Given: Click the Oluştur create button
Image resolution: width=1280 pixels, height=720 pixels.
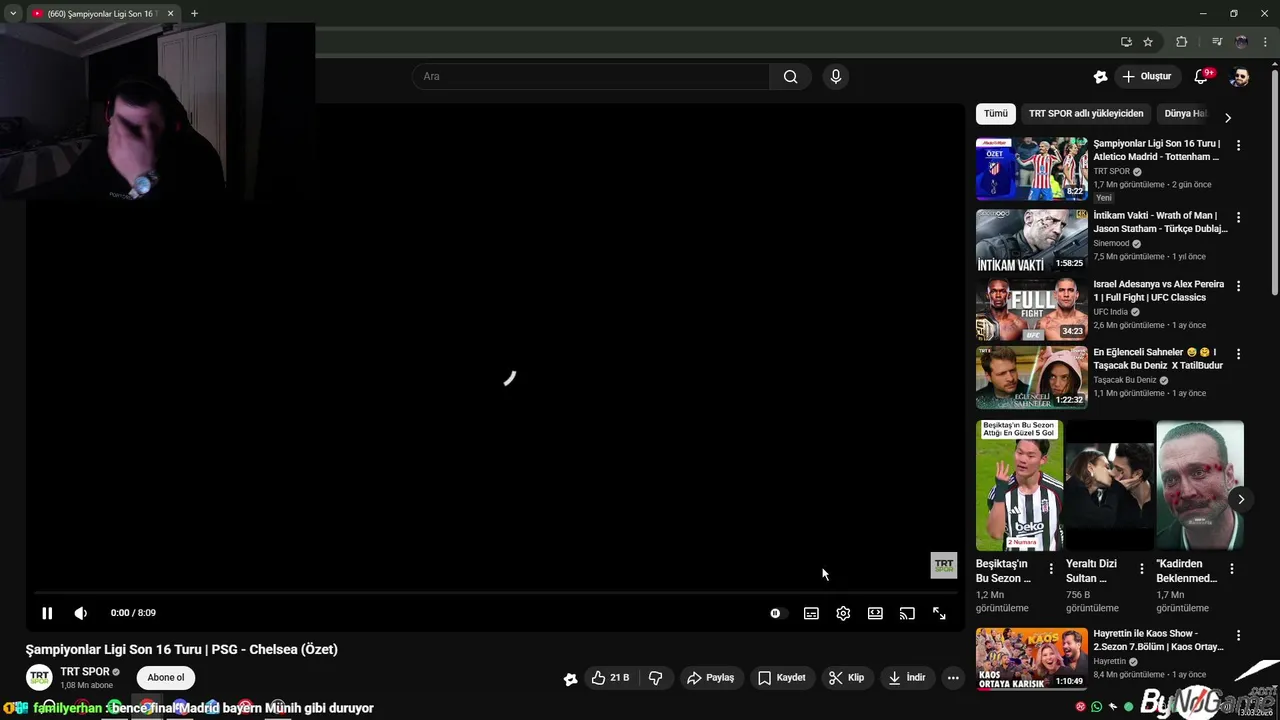Looking at the screenshot, I should [x=1146, y=76].
